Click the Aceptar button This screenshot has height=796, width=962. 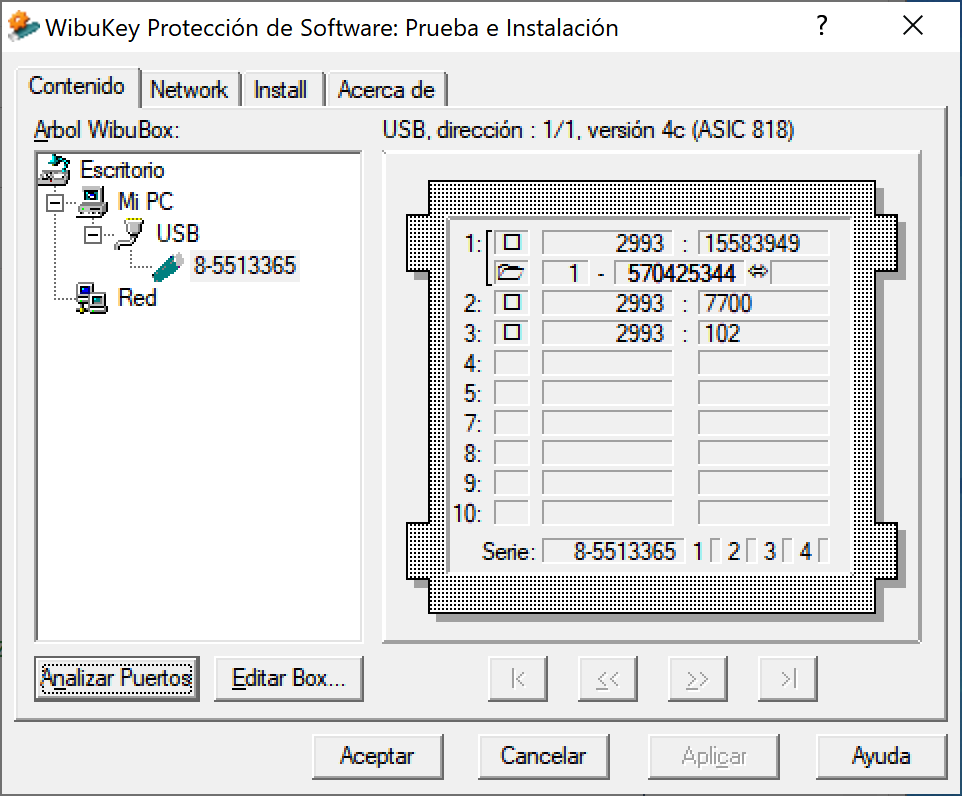(377, 756)
